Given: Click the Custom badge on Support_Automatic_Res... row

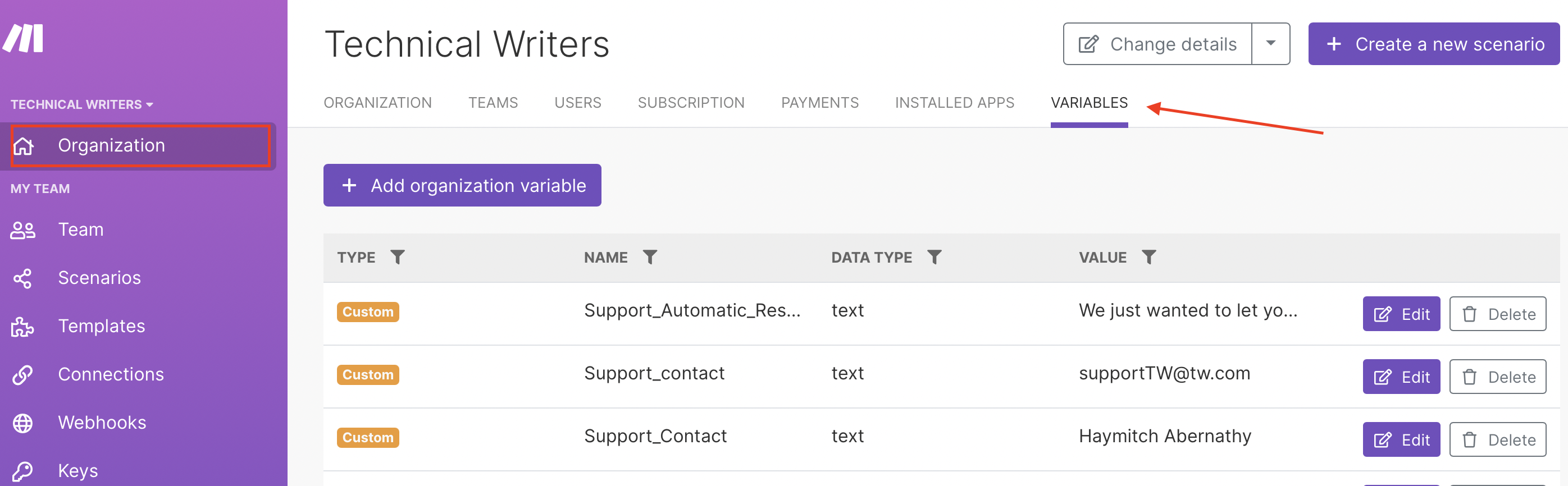Looking at the screenshot, I should click(368, 312).
